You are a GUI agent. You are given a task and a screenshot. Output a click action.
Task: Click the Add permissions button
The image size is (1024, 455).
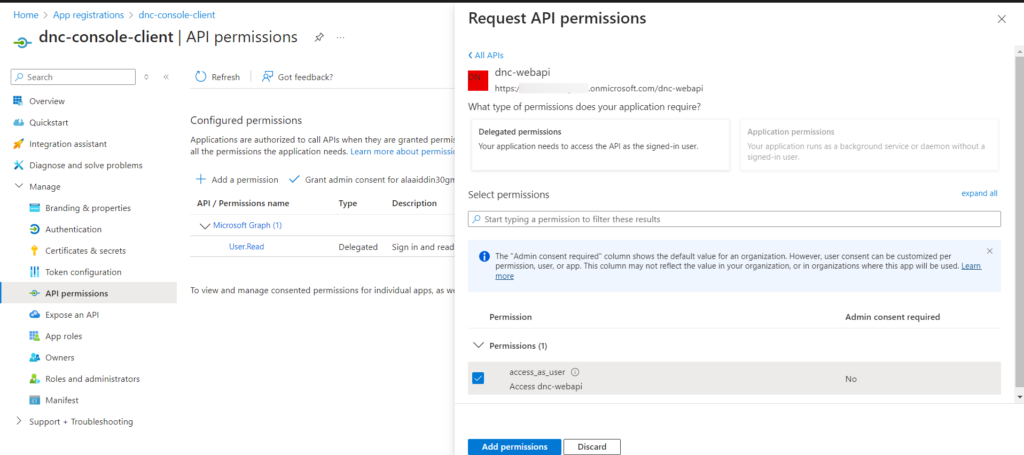click(514, 447)
